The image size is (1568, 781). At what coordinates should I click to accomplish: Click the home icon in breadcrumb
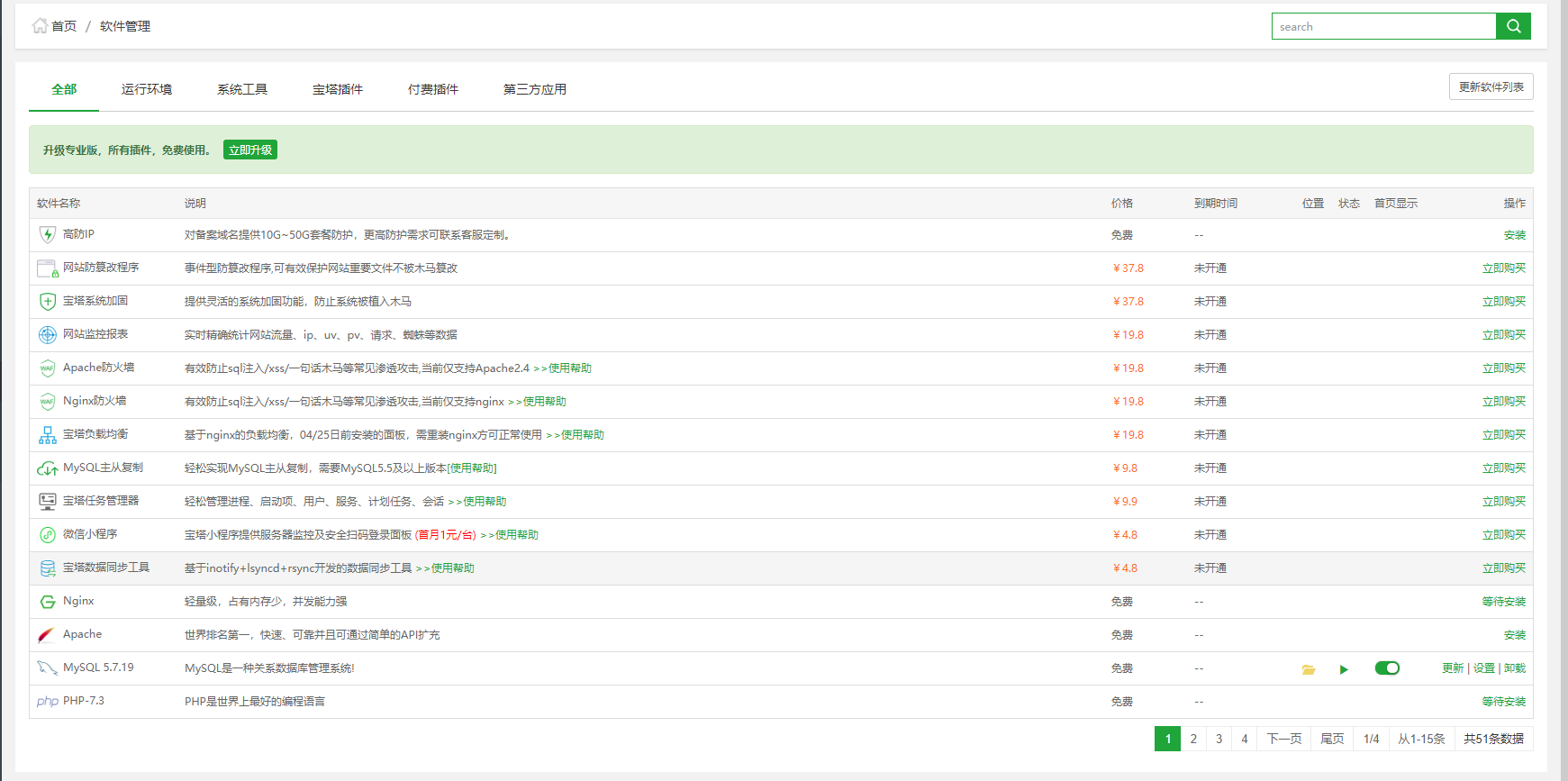[40, 25]
